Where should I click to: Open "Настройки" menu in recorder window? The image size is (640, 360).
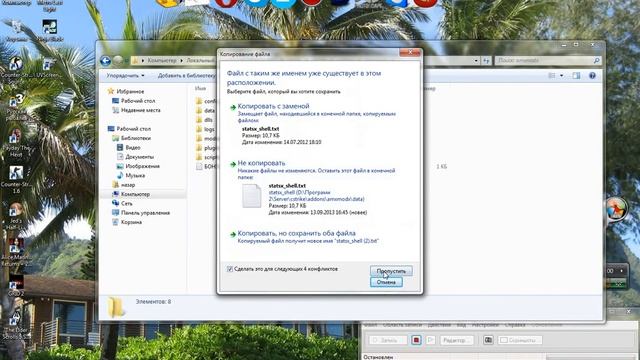click(x=485, y=325)
